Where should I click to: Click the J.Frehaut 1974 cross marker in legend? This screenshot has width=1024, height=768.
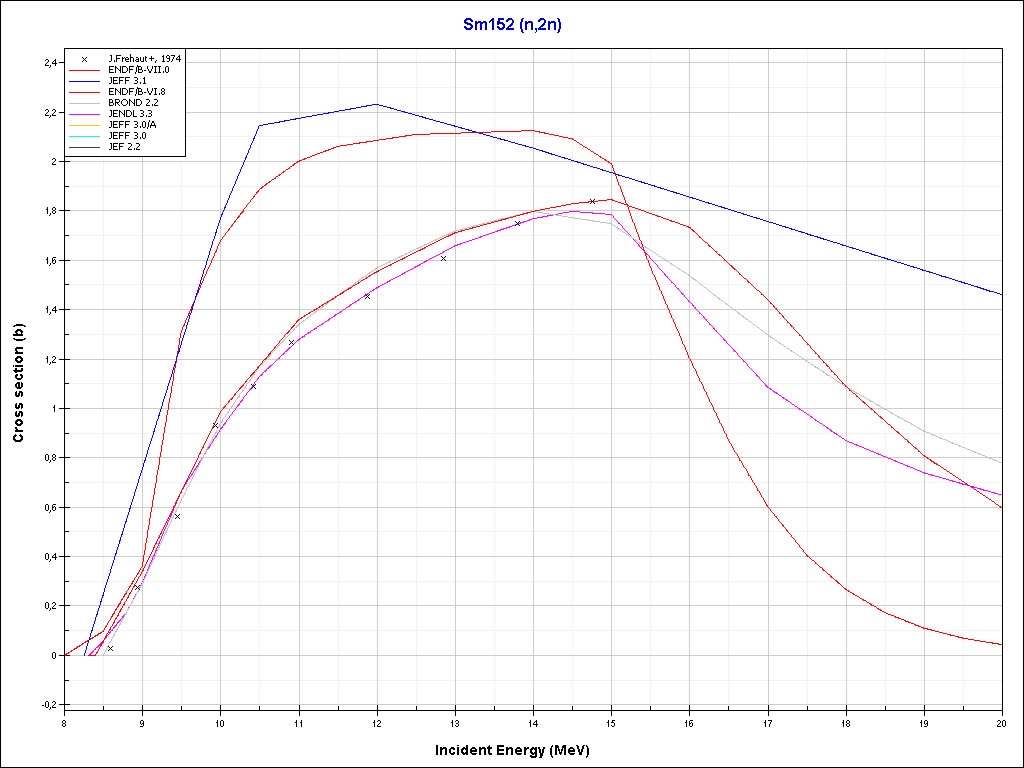click(85, 59)
